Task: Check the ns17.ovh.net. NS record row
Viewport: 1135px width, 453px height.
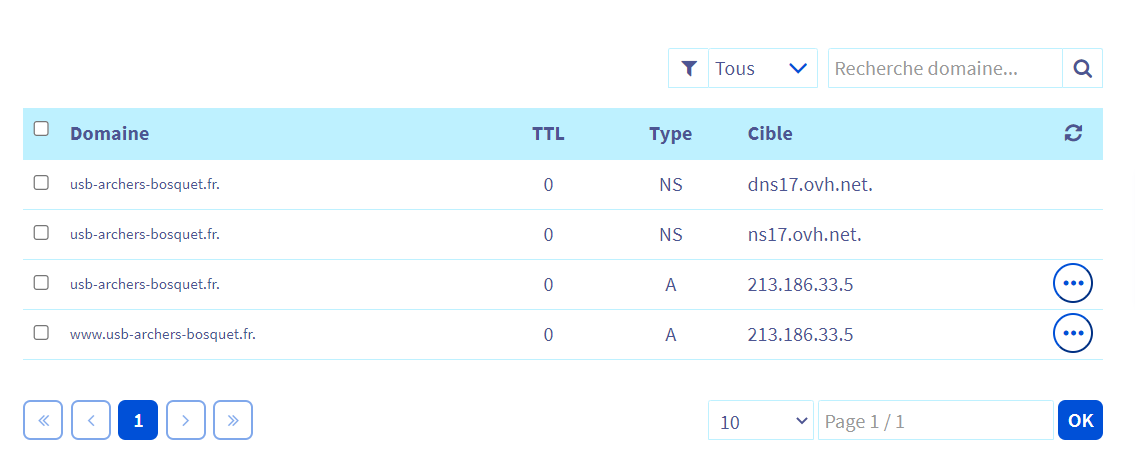Action: (x=41, y=233)
